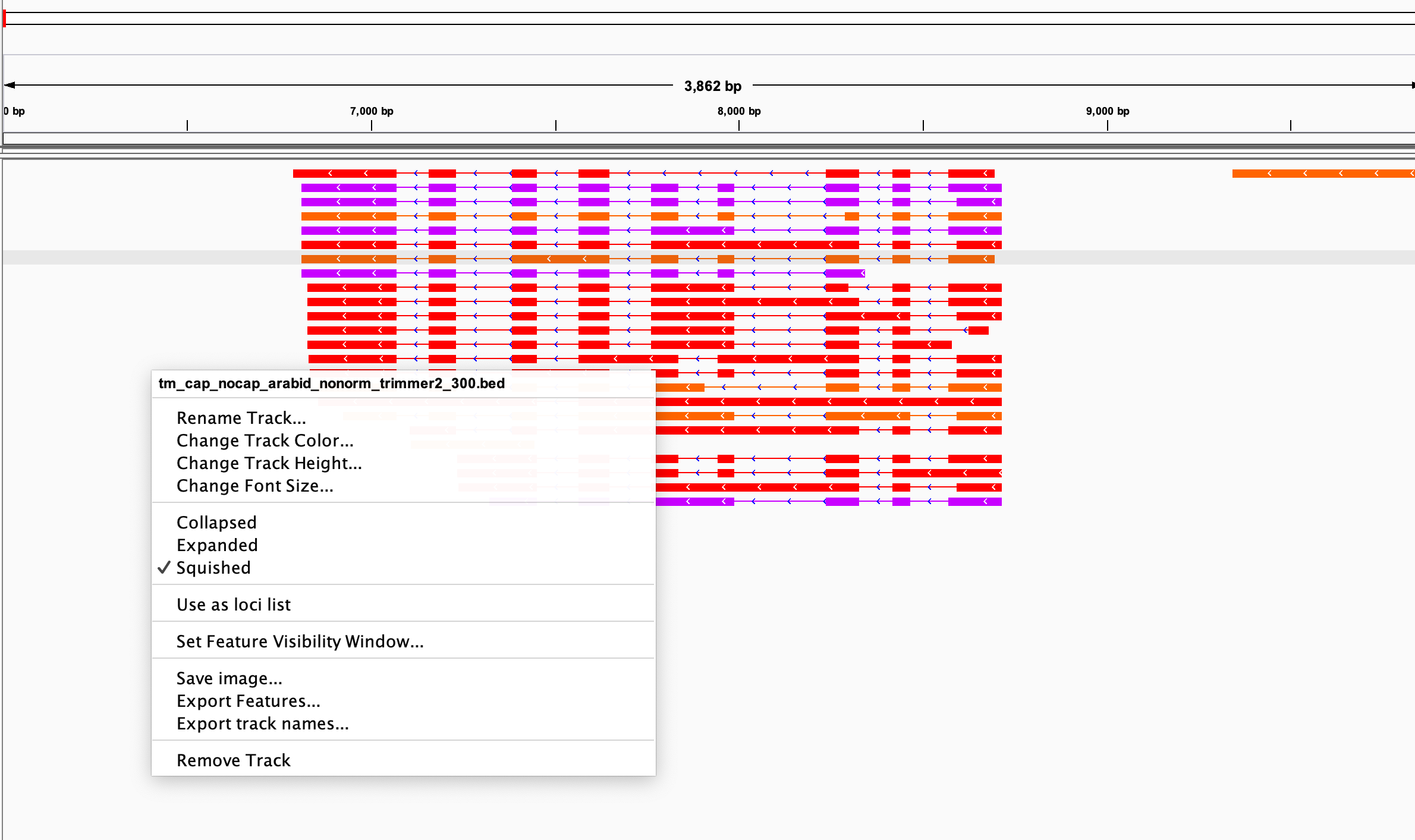Click the 8,000 bp ruler tick

[739, 125]
